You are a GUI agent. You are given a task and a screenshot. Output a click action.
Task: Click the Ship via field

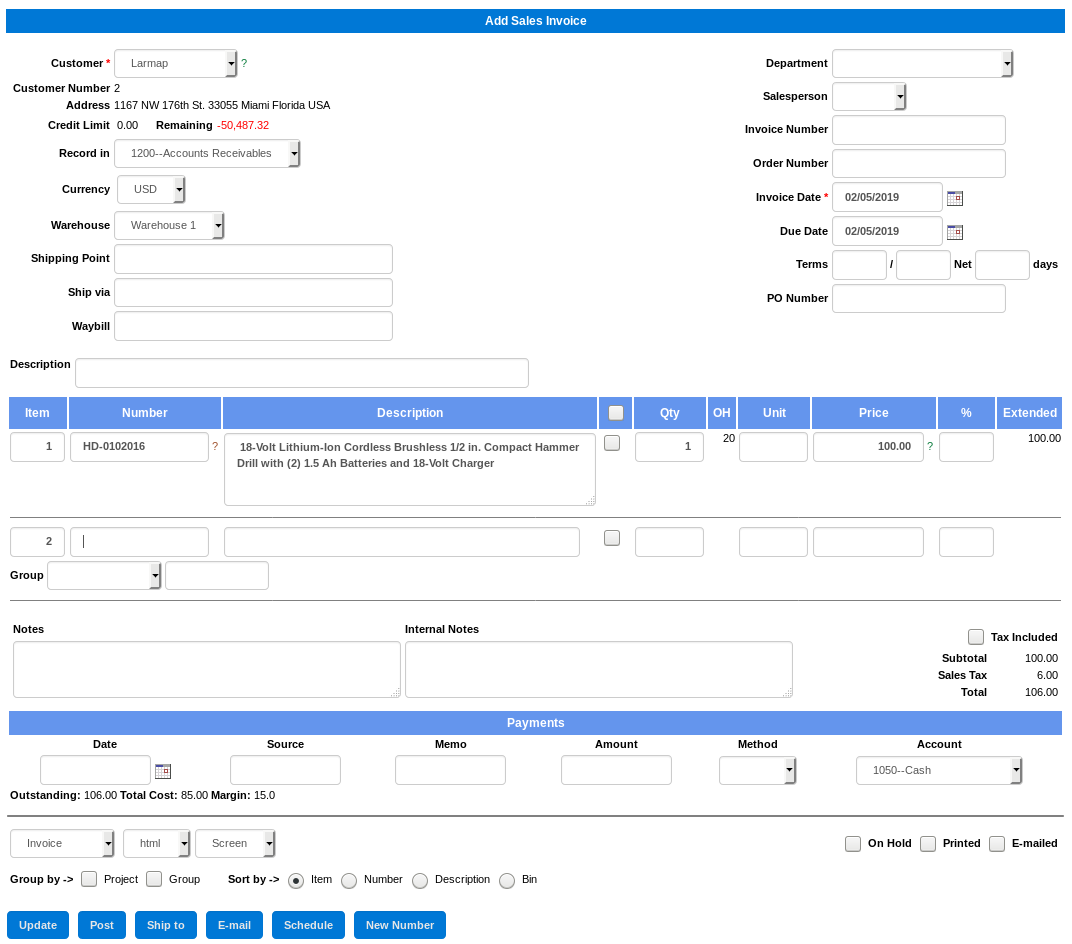[x=254, y=293]
